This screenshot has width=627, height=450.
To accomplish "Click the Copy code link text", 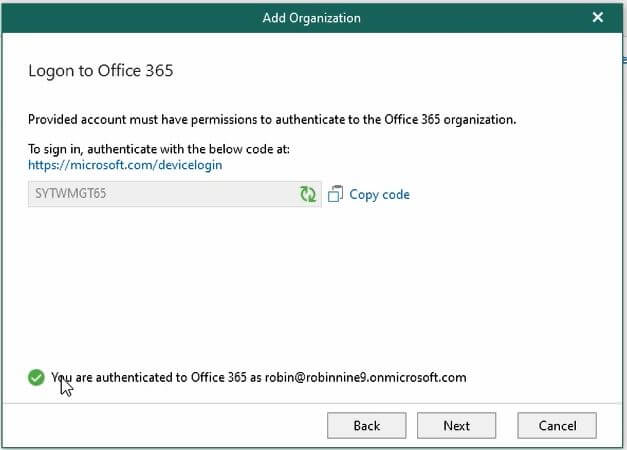I will (x=379, y=194).
